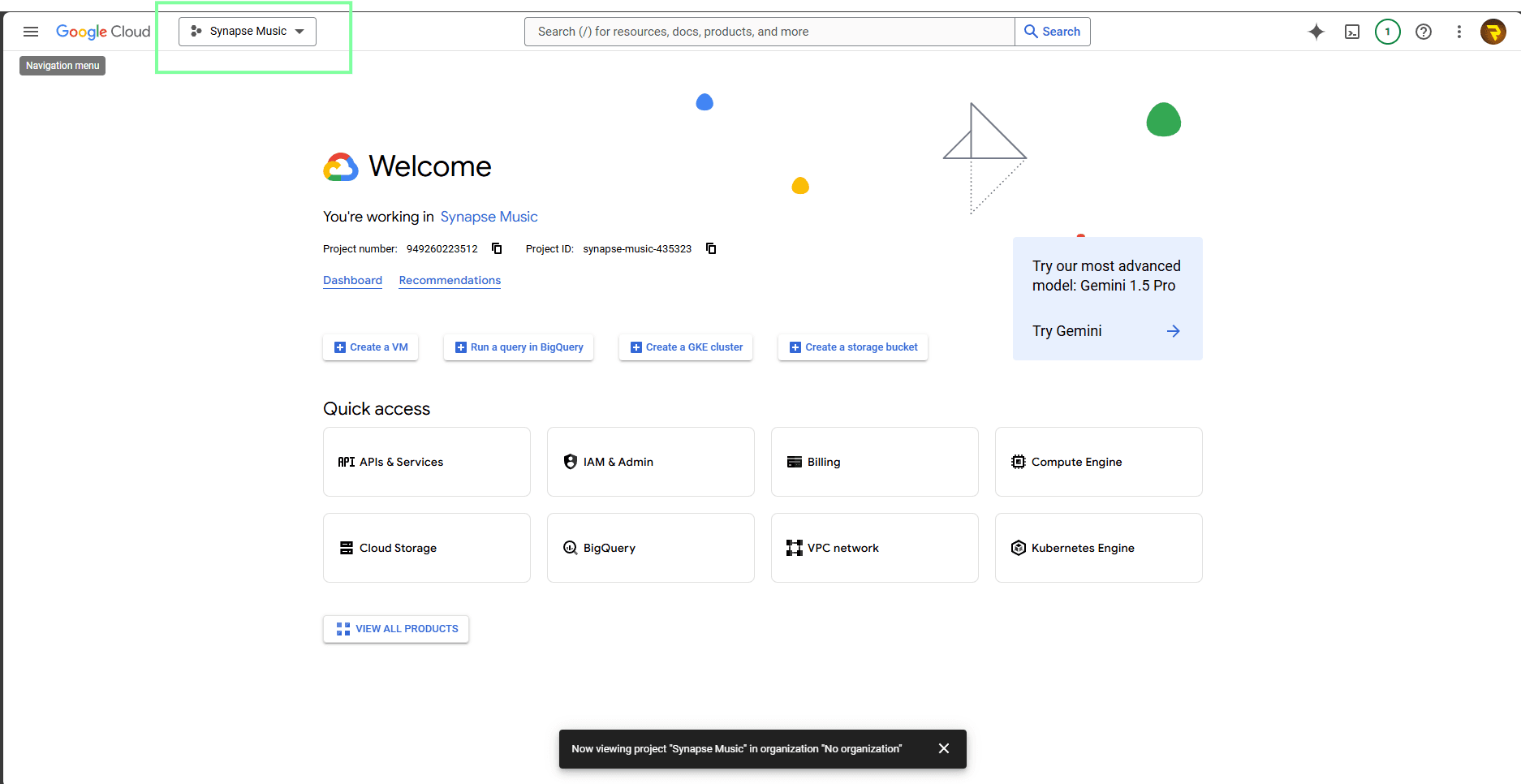1521x784 pixels.
Task: Open the navigation hamburger menu
Action: tap(31, 32)
